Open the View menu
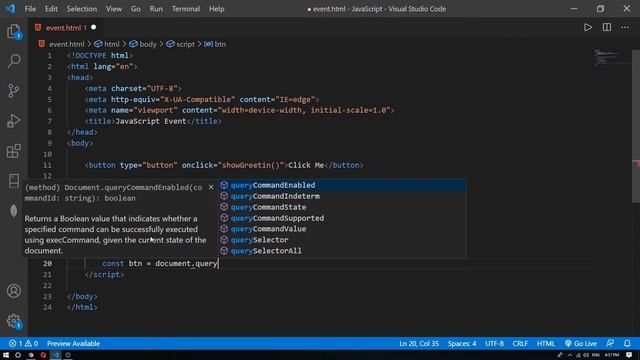The image size is (640, 360). click(114, 9)
